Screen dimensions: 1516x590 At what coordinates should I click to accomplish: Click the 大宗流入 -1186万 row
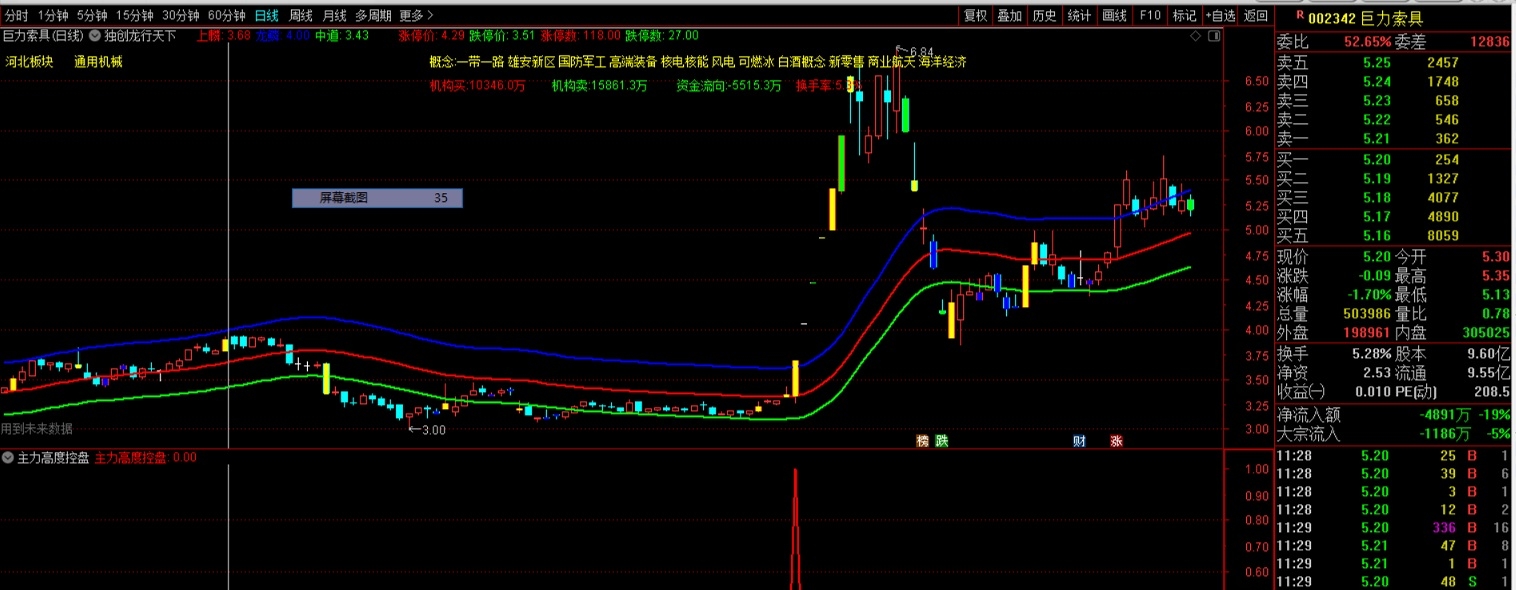(x=1393, y=434)
